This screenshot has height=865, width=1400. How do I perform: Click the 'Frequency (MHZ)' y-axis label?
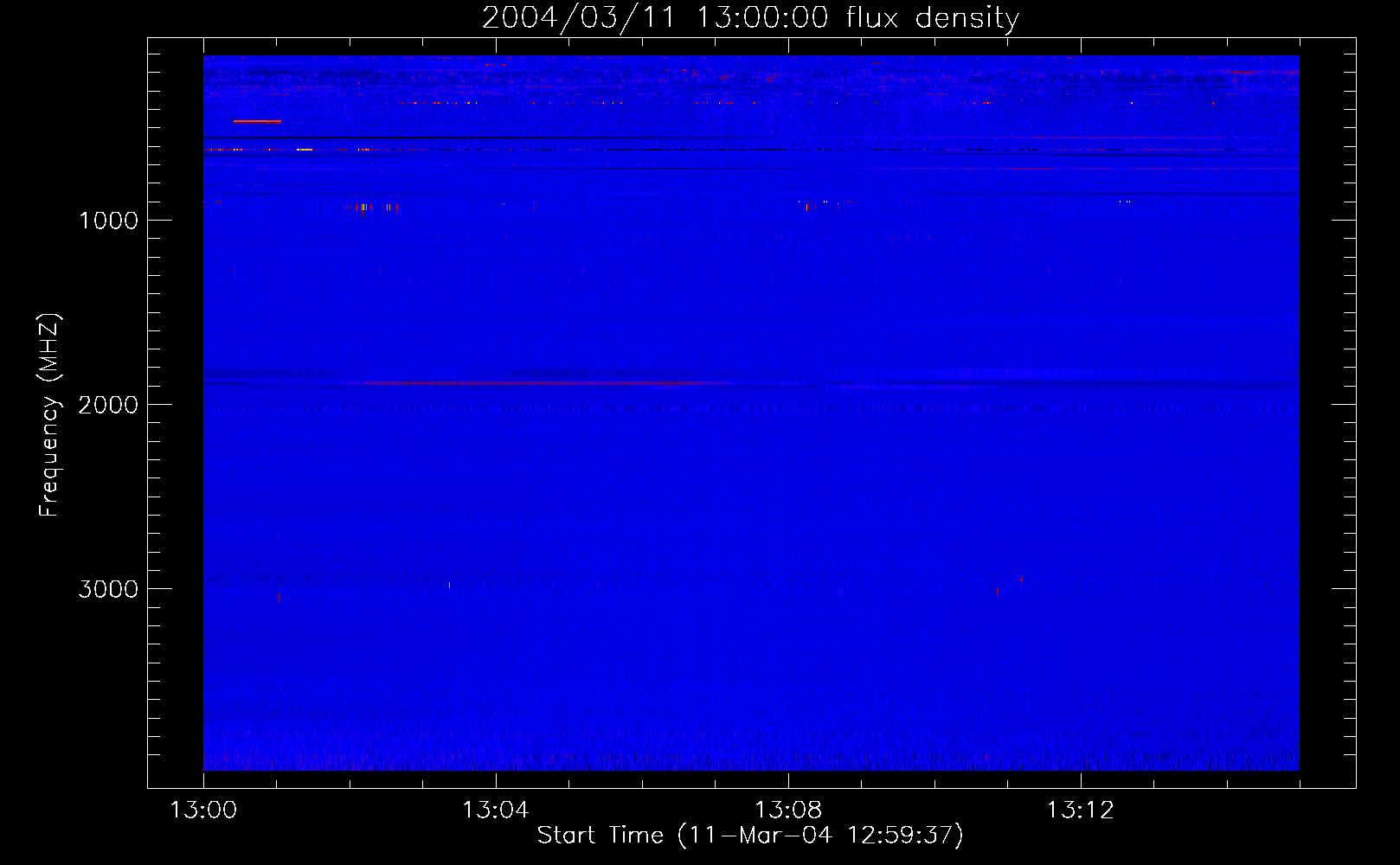pyautogui.click(x=49, y=415)
